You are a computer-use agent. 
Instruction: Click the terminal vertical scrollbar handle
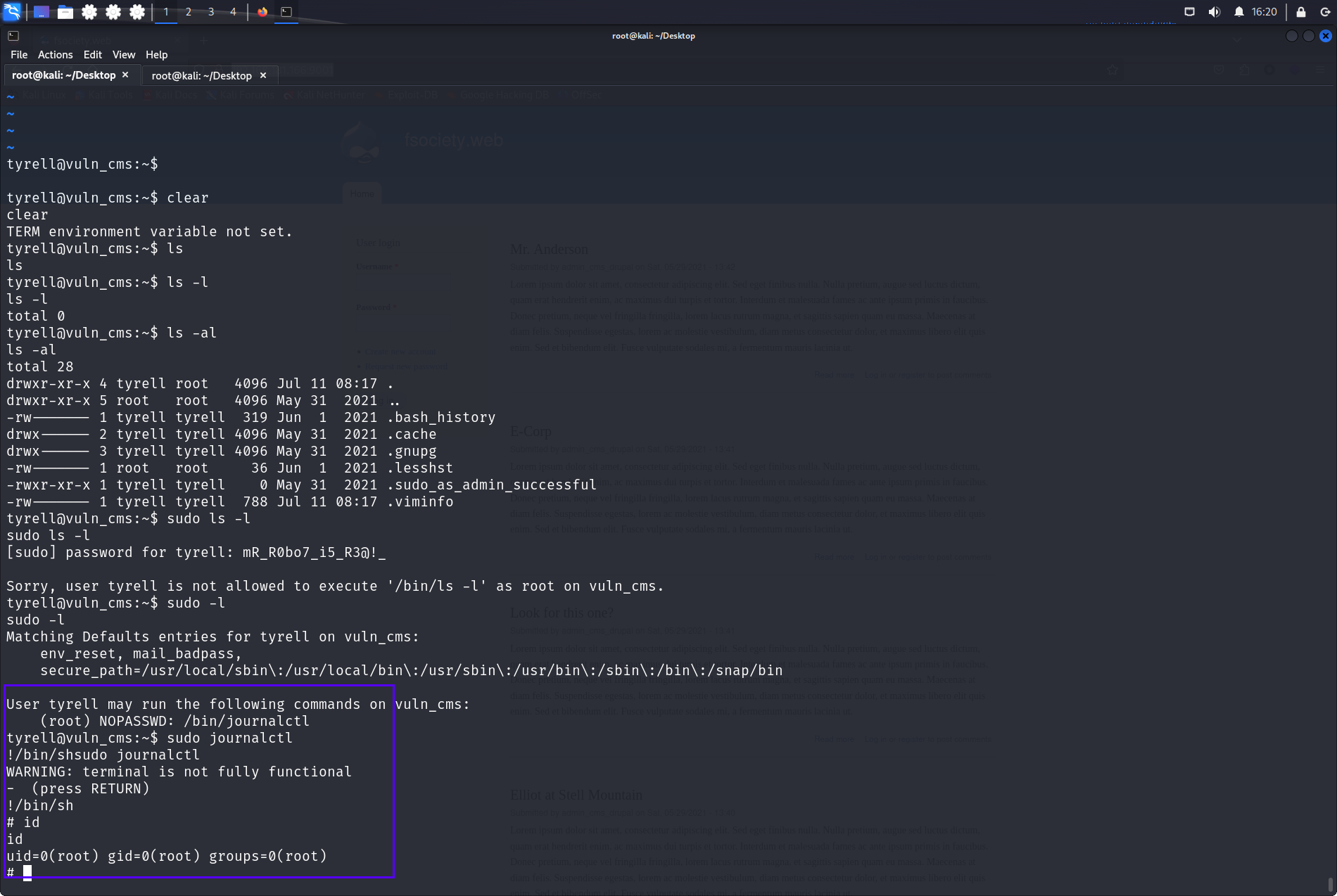(1330, 883)
